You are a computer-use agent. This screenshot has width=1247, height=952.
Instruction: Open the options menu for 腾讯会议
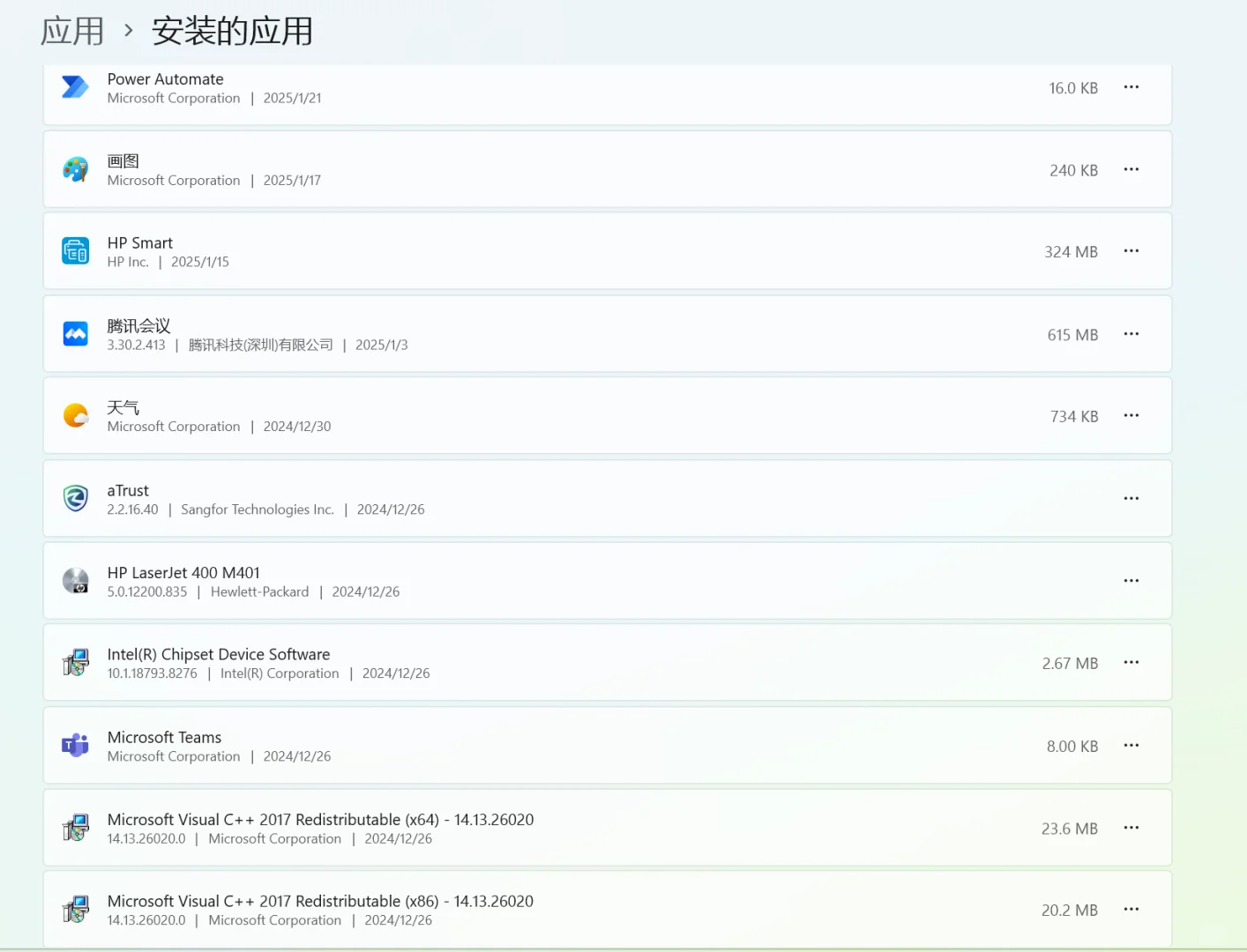pos(1131,334)
